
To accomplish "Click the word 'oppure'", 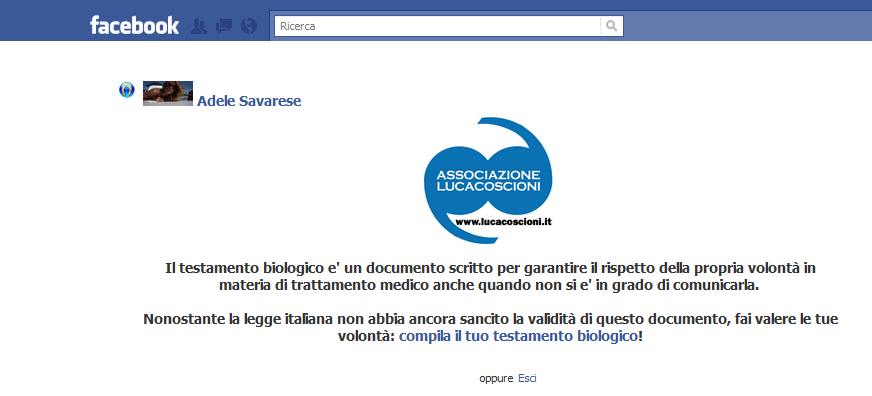I will click(x=496, y=379).
